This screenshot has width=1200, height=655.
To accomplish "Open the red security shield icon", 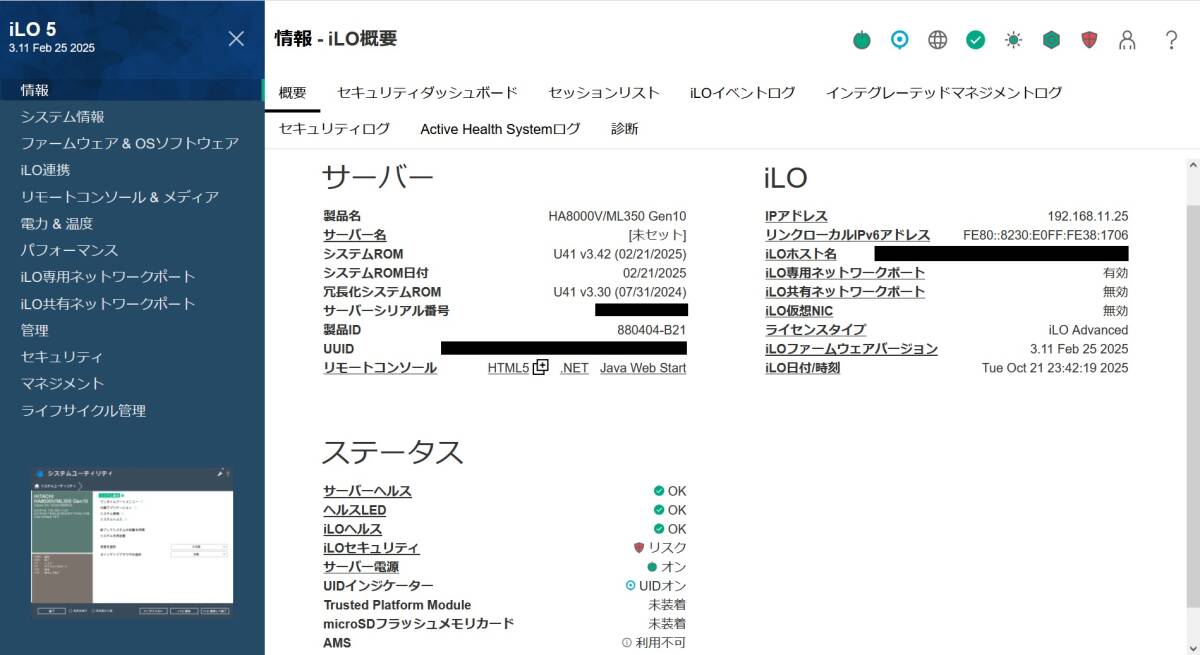I will (x=1090, y=40).
